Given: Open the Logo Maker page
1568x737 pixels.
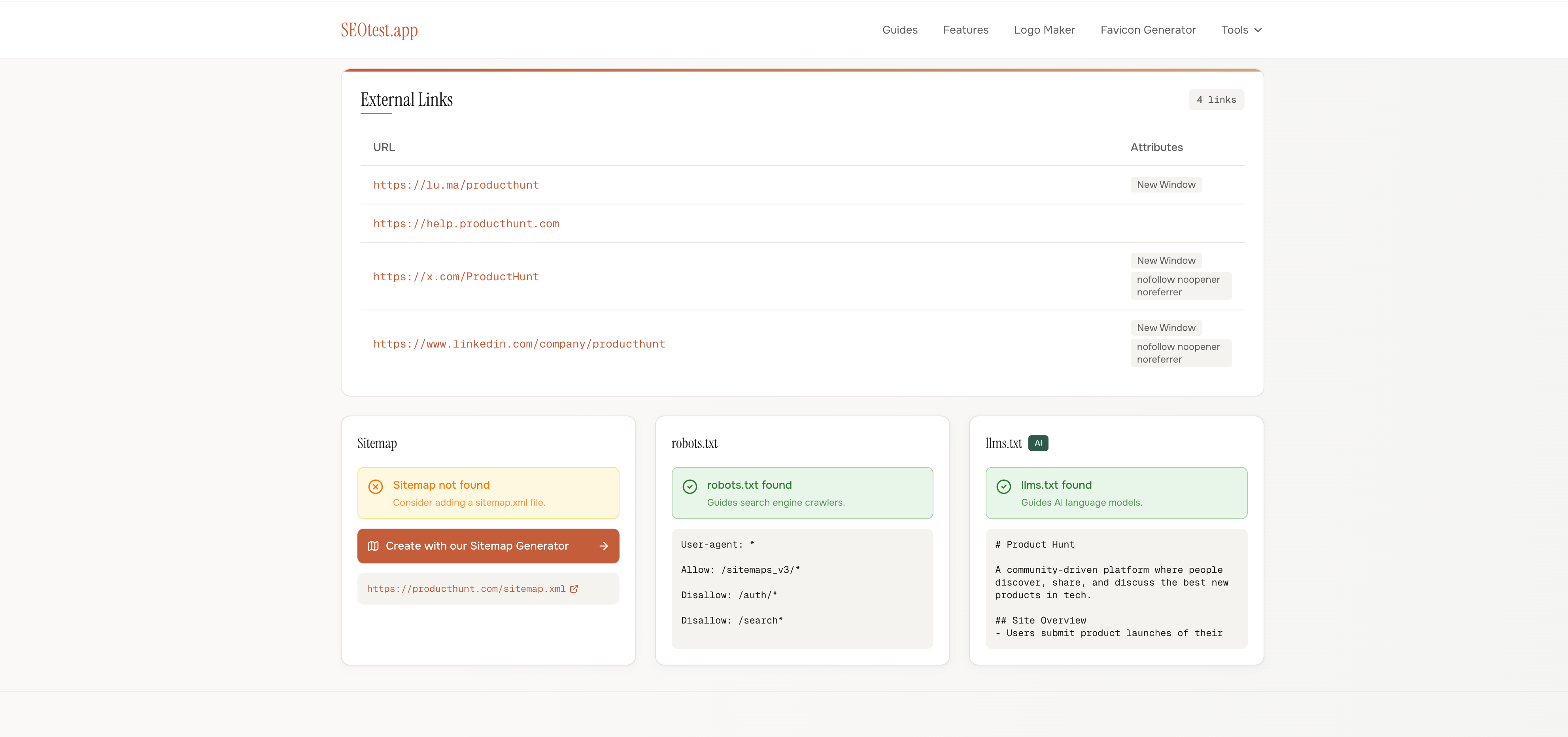Looking at the screenshot, I should click(x=1045, y=29).
